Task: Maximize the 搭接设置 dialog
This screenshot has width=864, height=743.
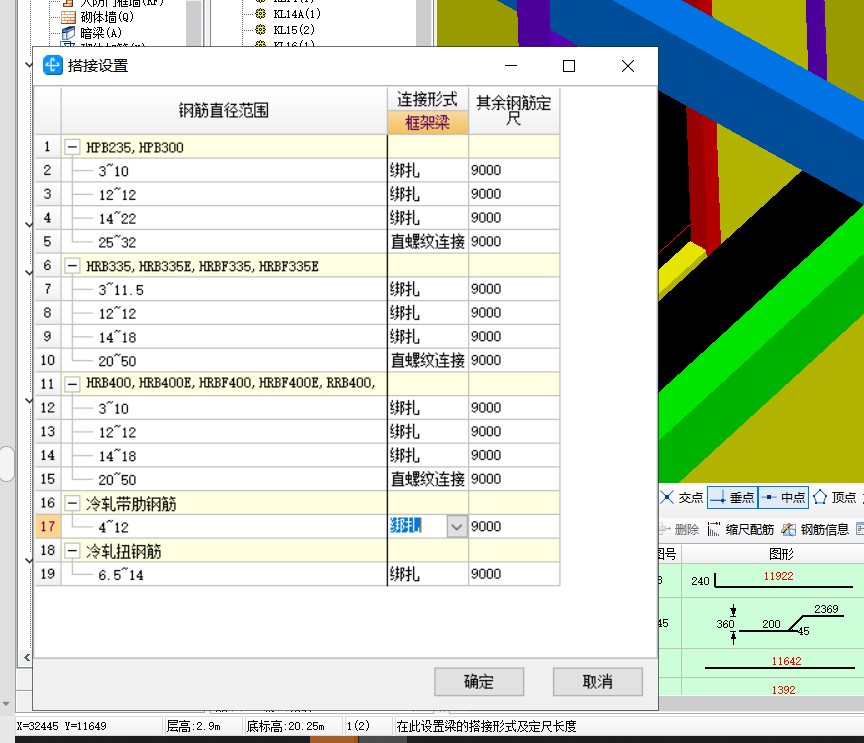Action: coord(569,66)
